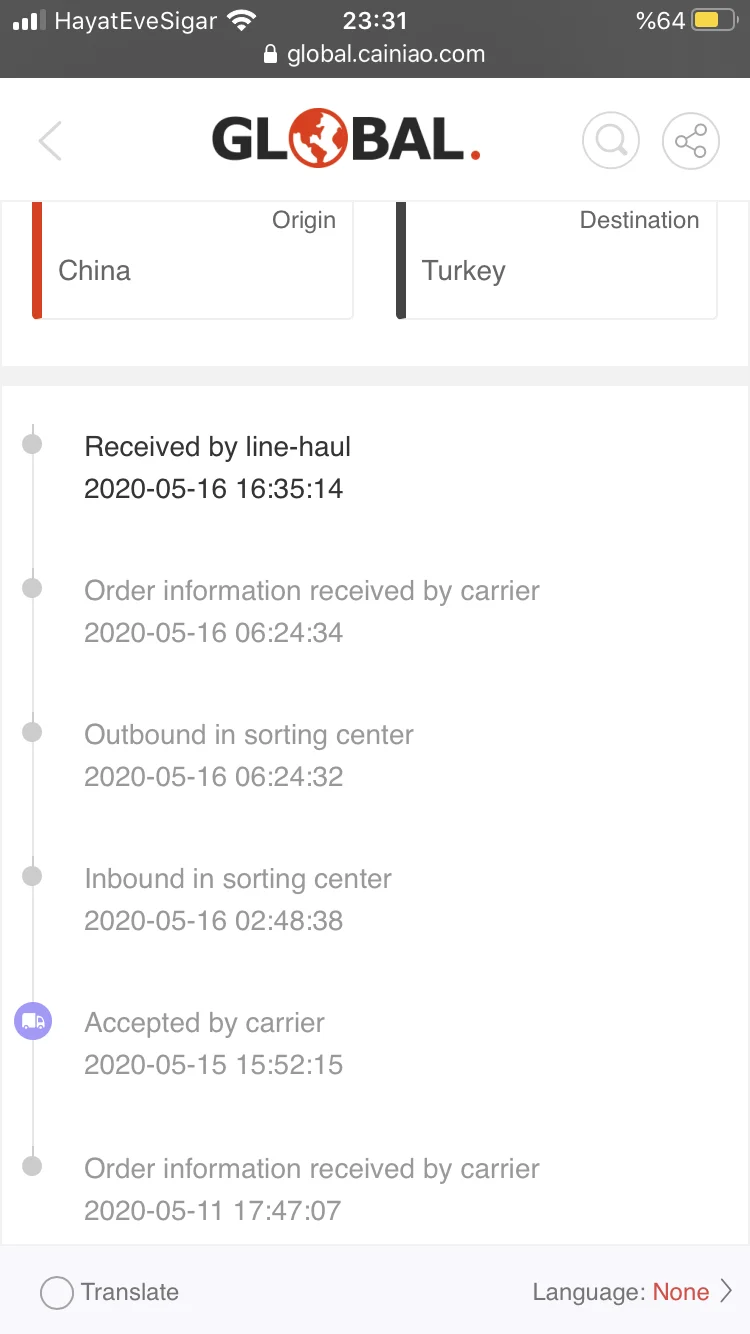The height and width of the screenshot is (1334, 750).
Task: Tap the Translate label text
Action: coord(130,1292)
